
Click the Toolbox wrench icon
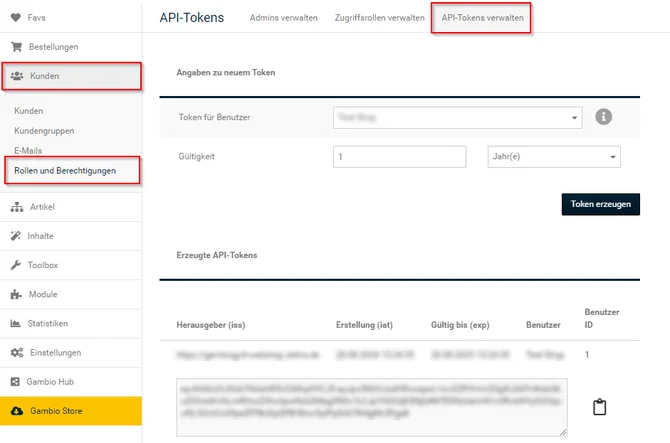[x=16, y=265]
